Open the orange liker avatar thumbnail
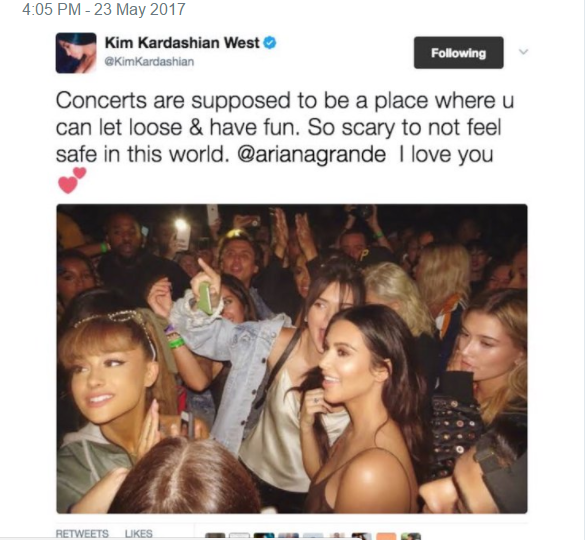 click(x=386, y=537)
